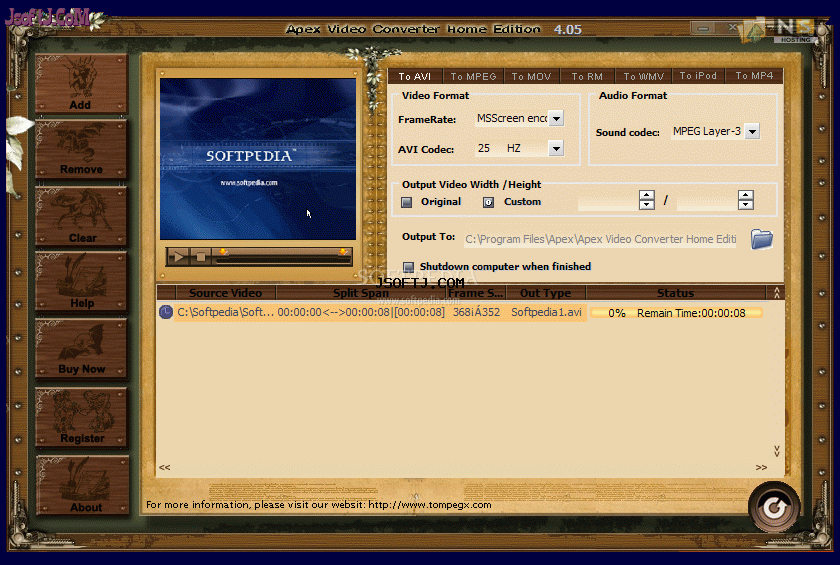Screen dimensions: 840x565
Task: Click the Buy Now button
Action: tap(81, 348)
